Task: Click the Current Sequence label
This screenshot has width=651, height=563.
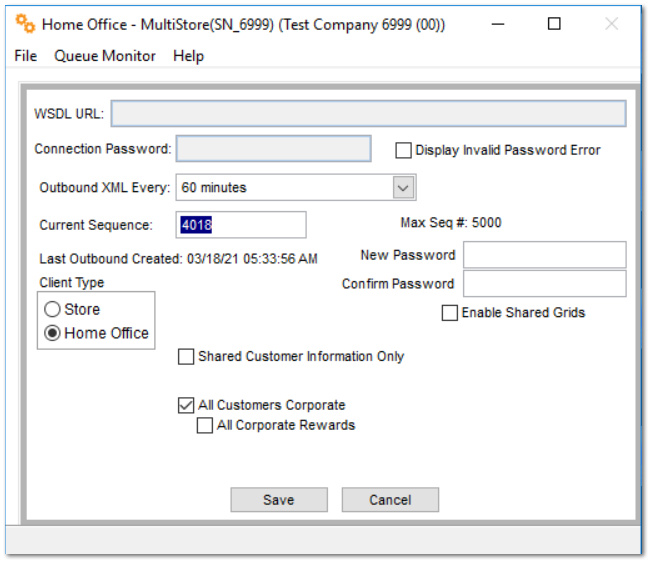Action: tap(96, 225)
